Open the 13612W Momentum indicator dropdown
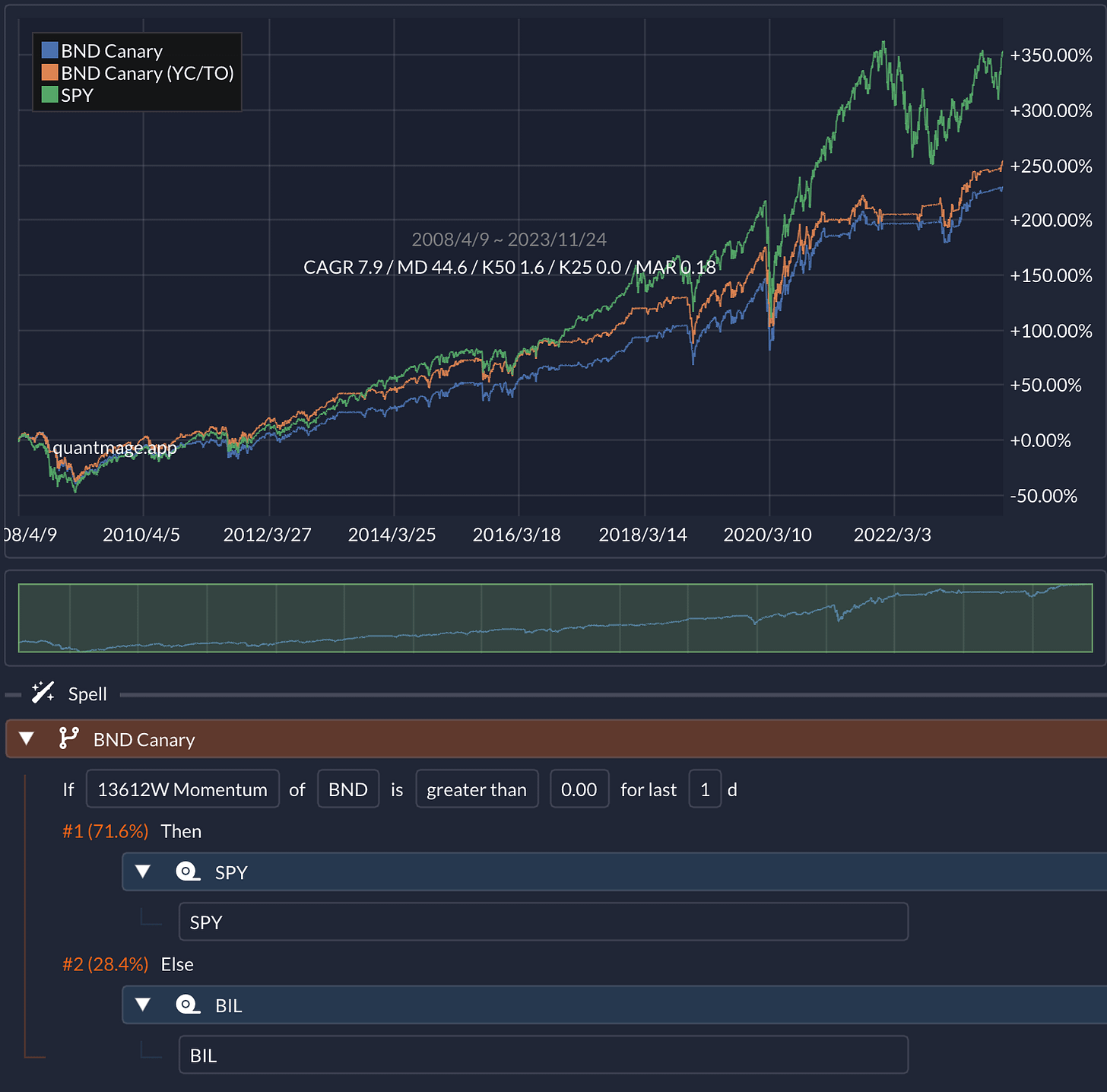This screenshot has width=1107, height=1092. pos(182,789)
